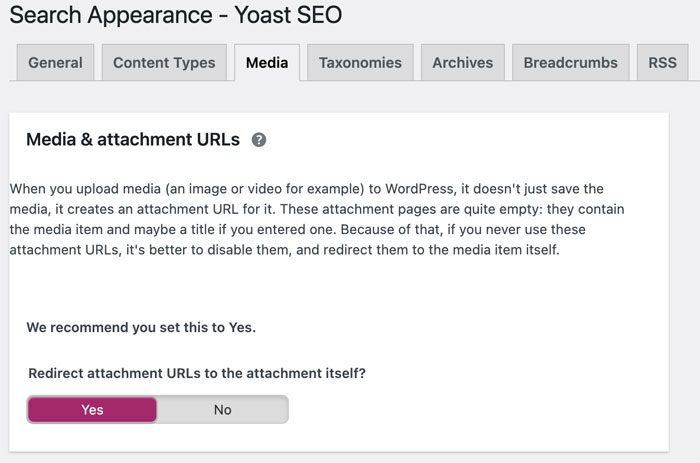700x463 pixels.
Task: Open the Archives tab
Action: 462,62
